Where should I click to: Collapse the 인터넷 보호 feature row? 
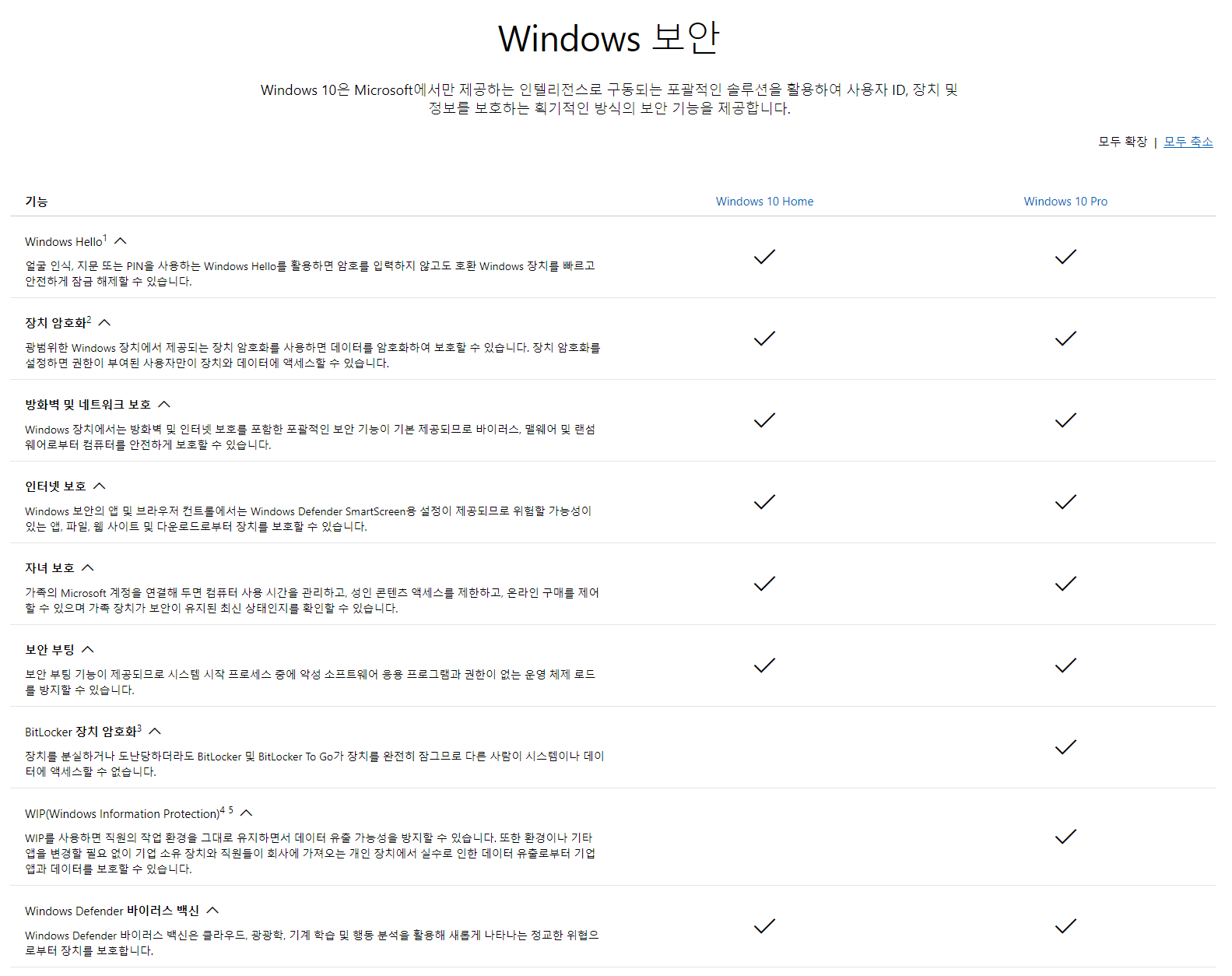(99, 486)
